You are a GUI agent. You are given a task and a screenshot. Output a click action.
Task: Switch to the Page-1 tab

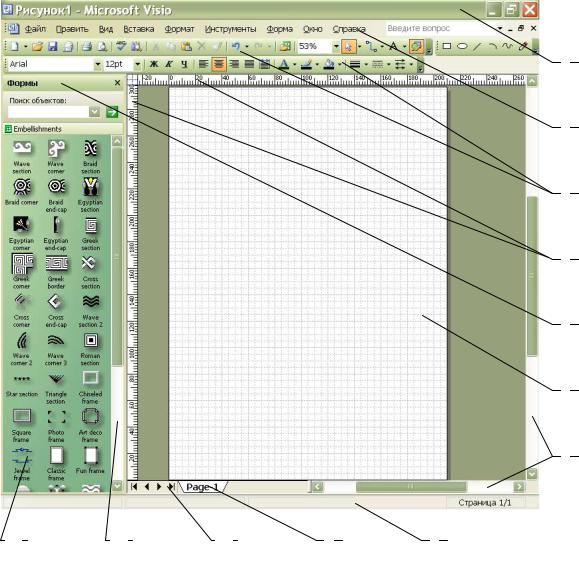click(202, 487)
